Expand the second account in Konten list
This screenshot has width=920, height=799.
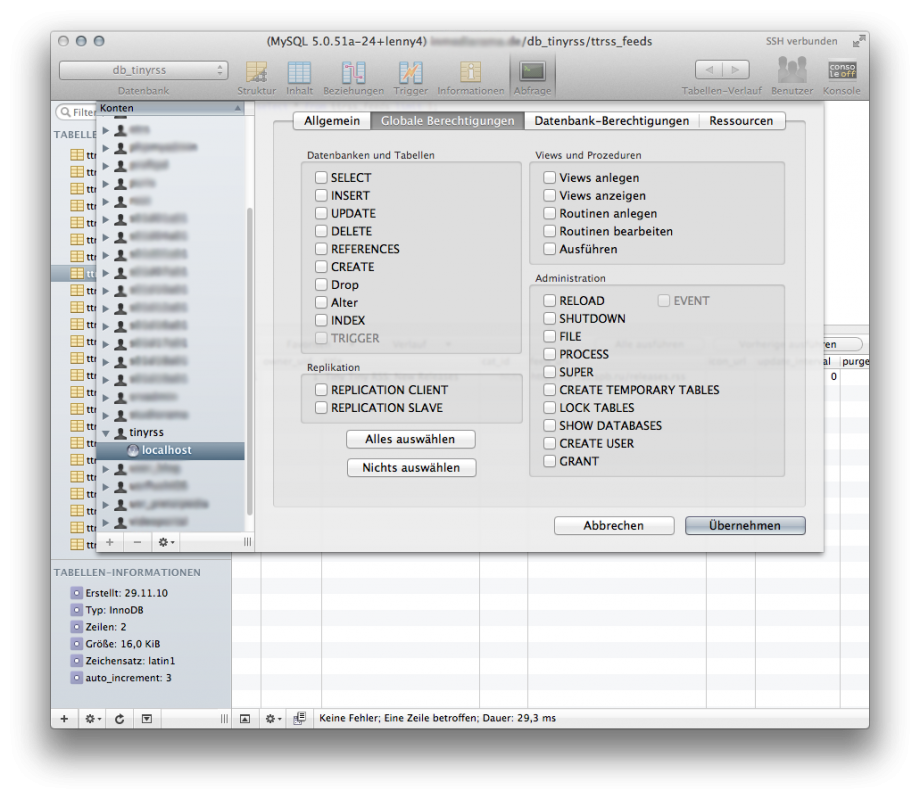(106, 148)
